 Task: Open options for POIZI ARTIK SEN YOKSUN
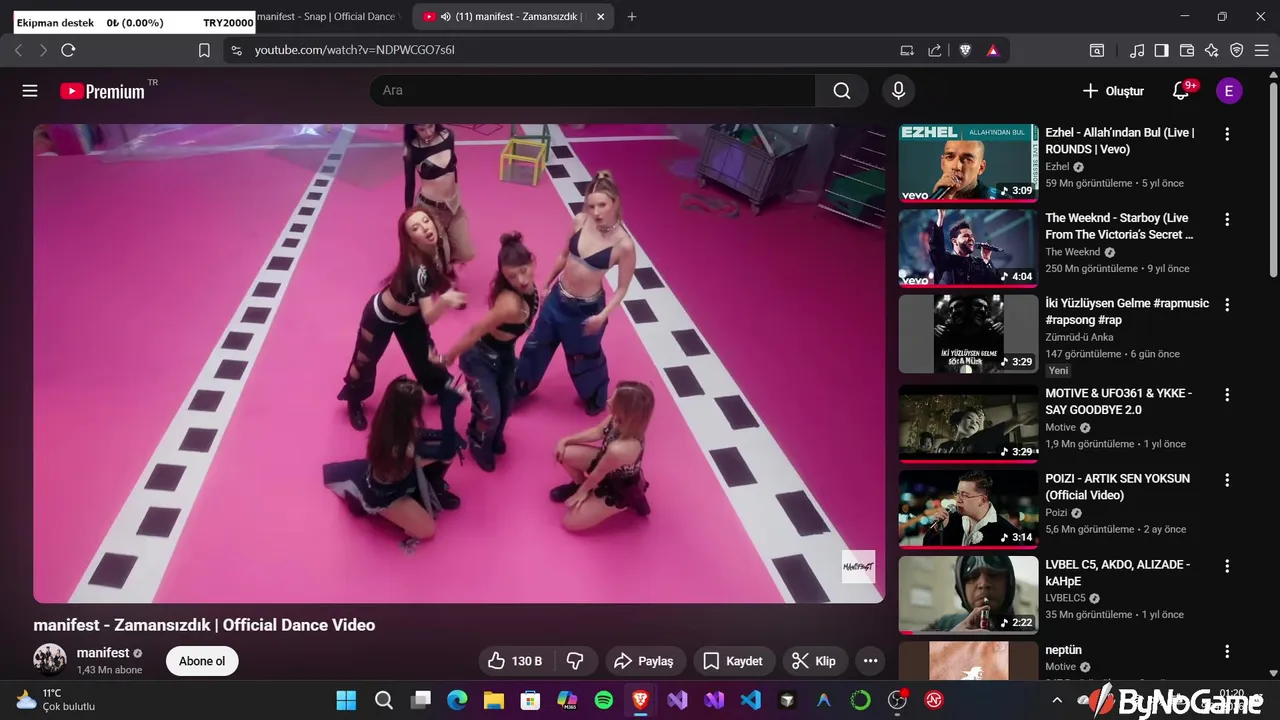(1227, 480)
